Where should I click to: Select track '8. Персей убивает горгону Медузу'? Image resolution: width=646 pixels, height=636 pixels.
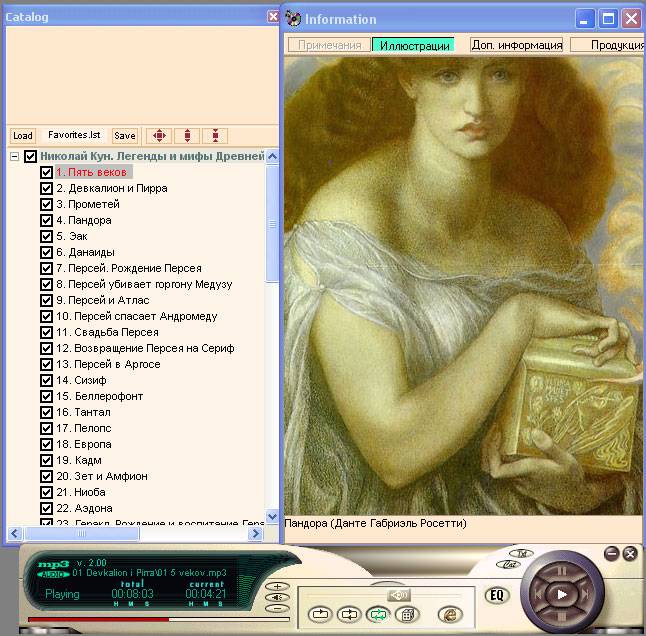coord(144,284)
